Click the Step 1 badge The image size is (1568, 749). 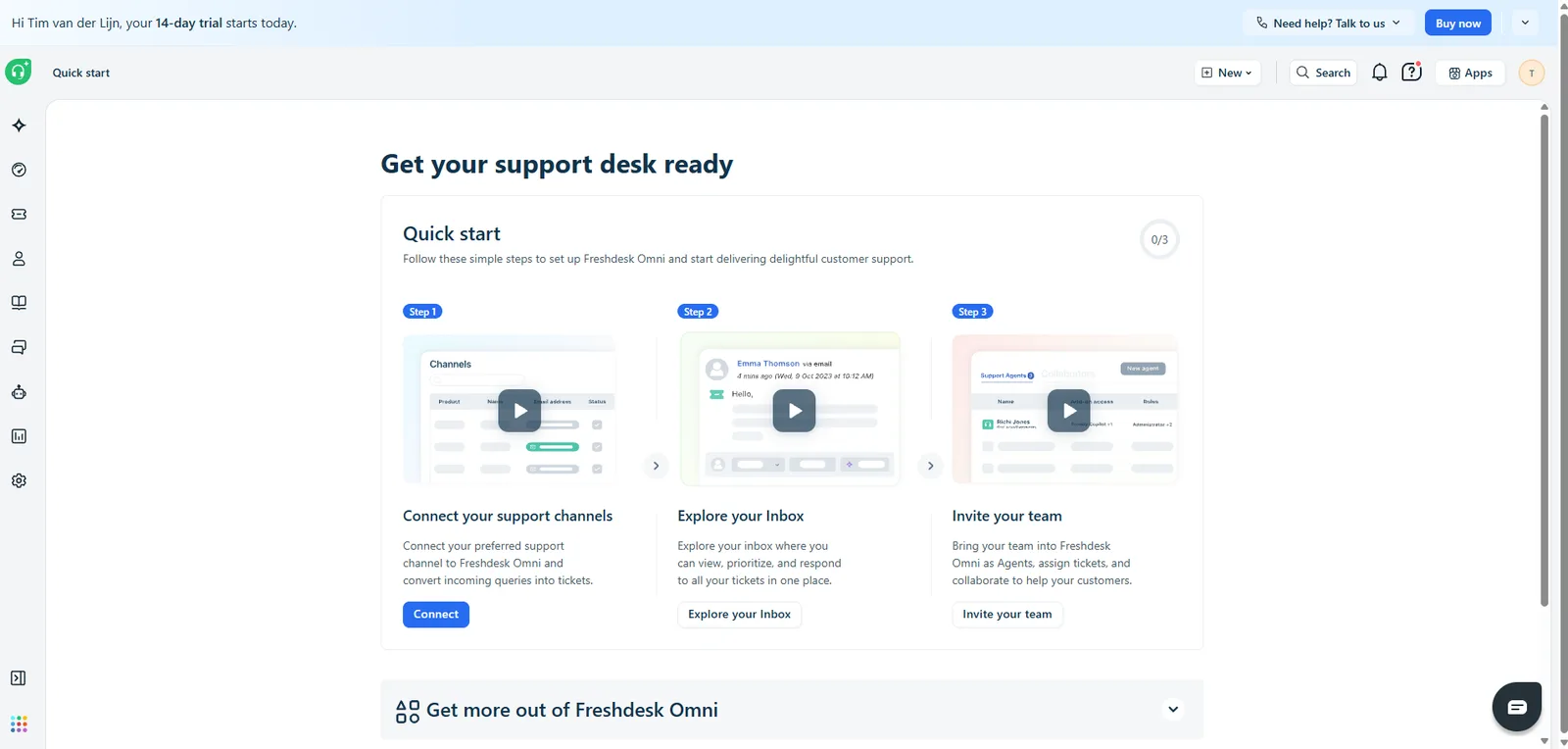coord(422,312)
